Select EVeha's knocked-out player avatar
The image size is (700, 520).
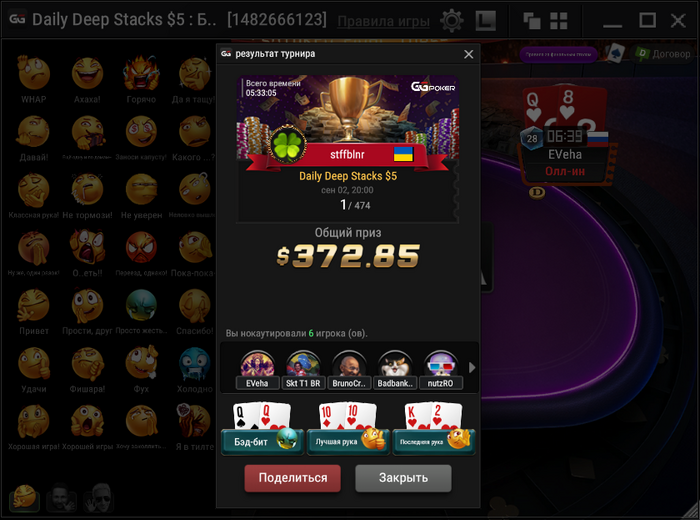(x=257, y=370)
